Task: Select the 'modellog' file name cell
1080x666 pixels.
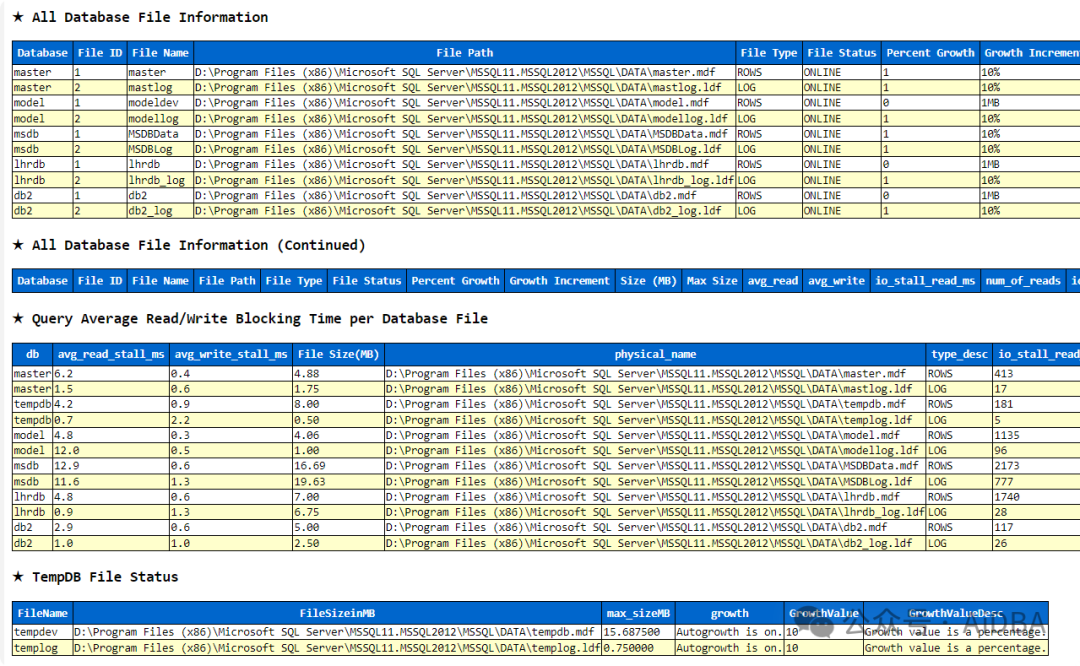Action: pyautogui.click(x=160, y=118)
